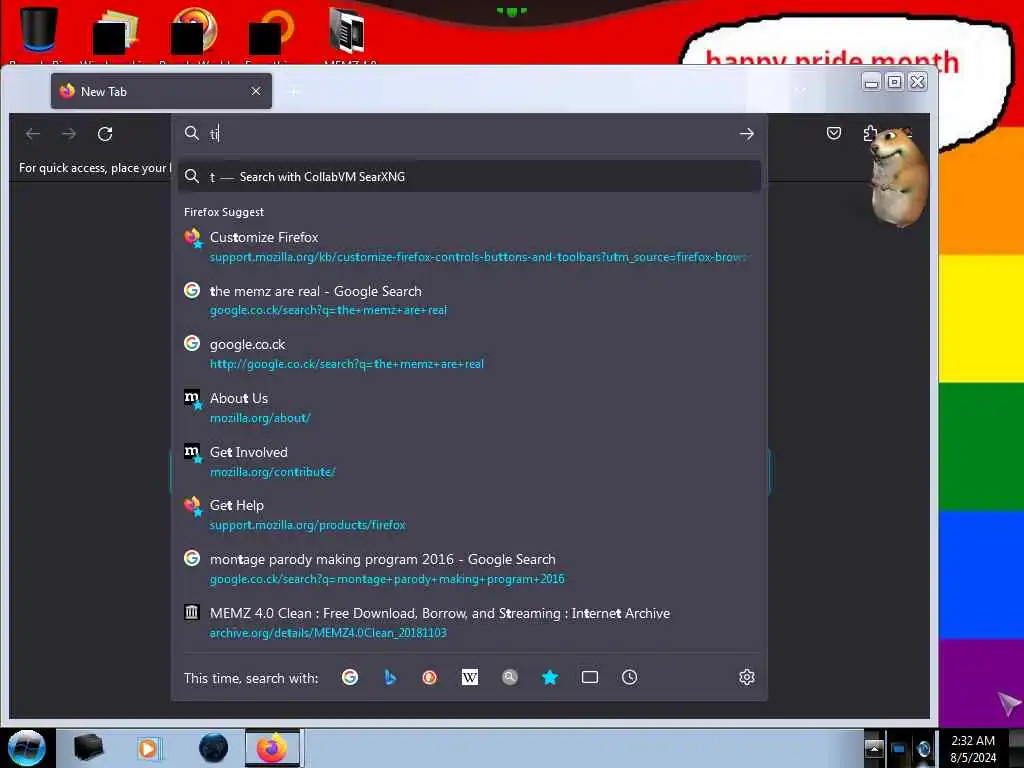This screenshot has height=768, width=1024.
Task: Reload the current page
Action: tap(105, 134)
